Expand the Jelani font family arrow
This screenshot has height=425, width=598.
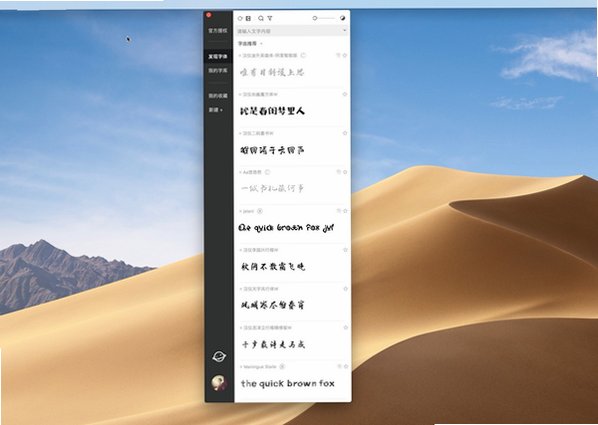coord(240,211)
